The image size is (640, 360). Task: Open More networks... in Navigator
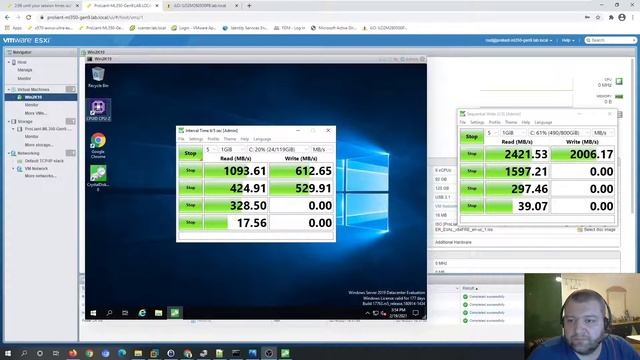(40, 176)
